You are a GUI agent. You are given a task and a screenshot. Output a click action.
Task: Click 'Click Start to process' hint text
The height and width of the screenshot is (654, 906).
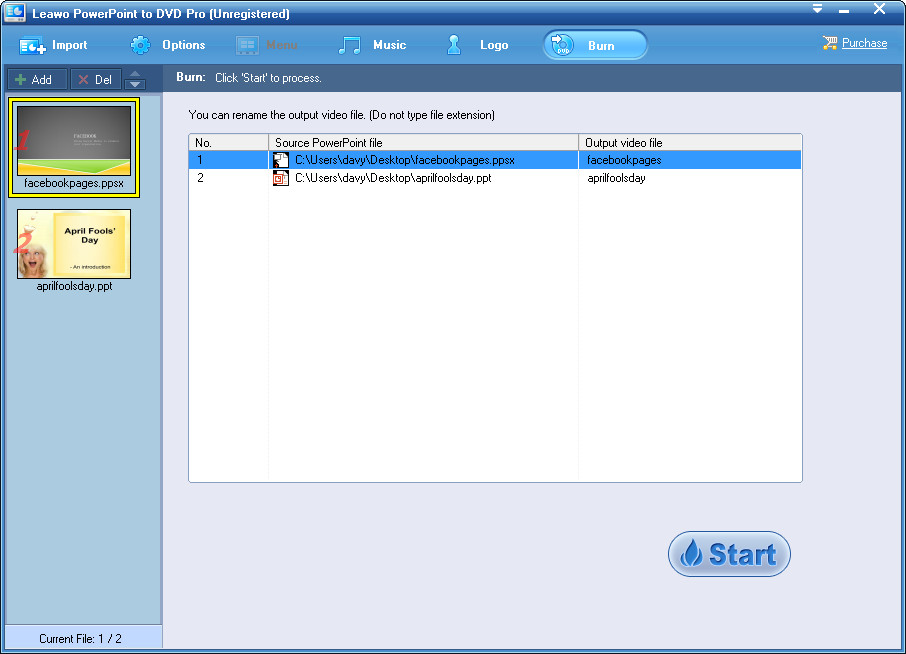pyautogui.click(x=268, y=78)
